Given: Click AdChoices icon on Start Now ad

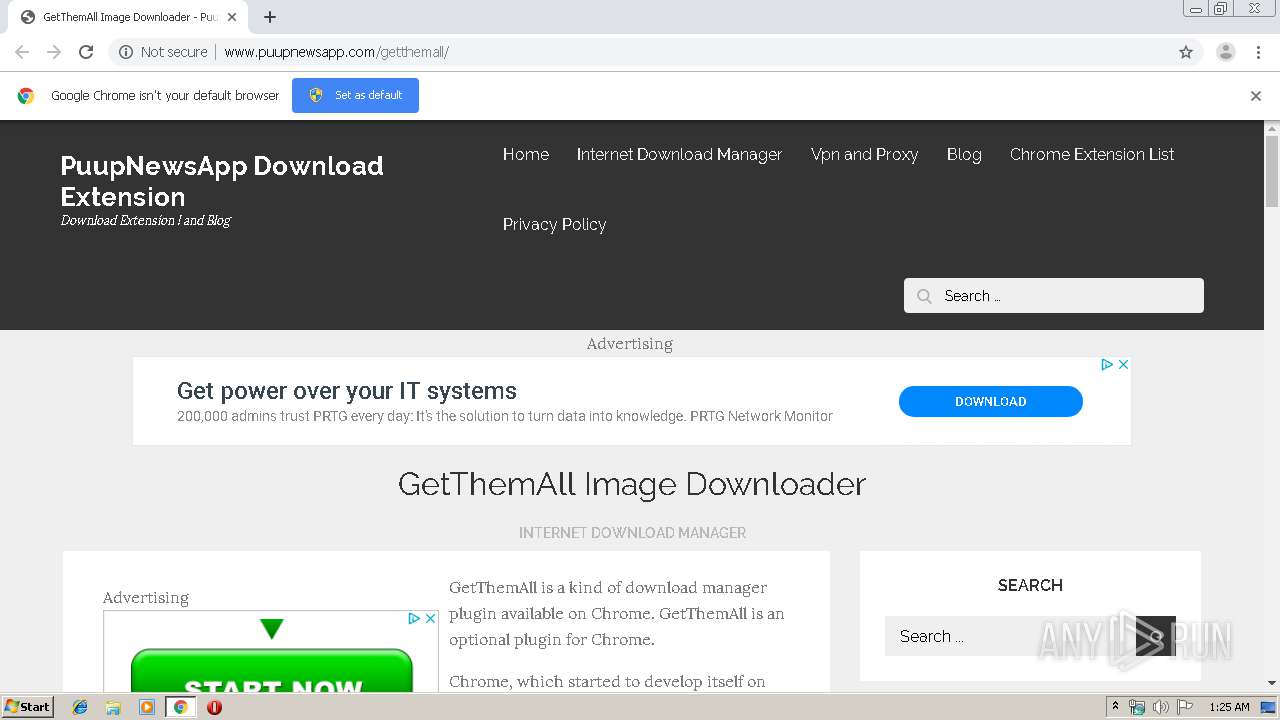Looking at the screenshot, I should [414, 619].
